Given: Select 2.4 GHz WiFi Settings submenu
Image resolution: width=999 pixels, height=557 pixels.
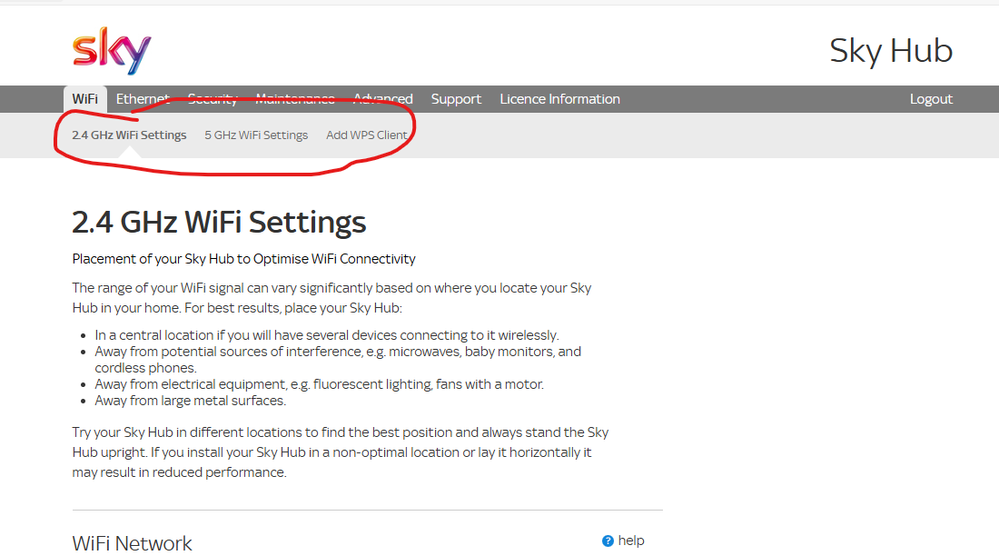Looking at the screenshot, I should [129, 135].
